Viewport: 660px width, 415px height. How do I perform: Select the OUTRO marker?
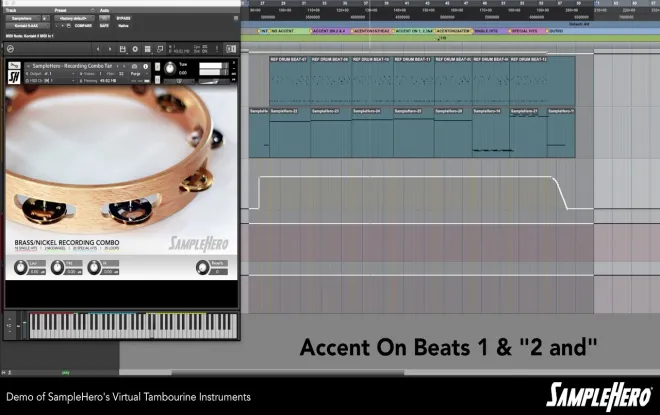[x=556, y=31]
